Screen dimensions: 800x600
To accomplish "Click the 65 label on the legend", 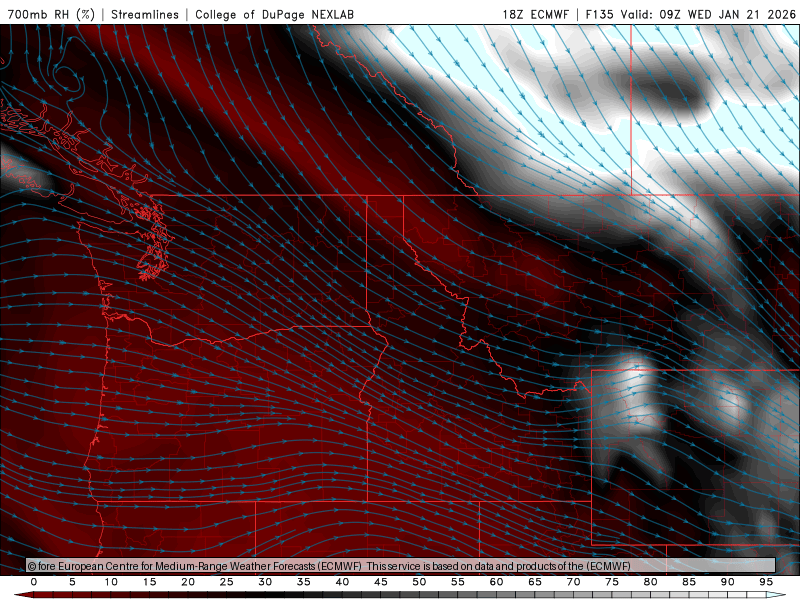I will coord(535,582).
